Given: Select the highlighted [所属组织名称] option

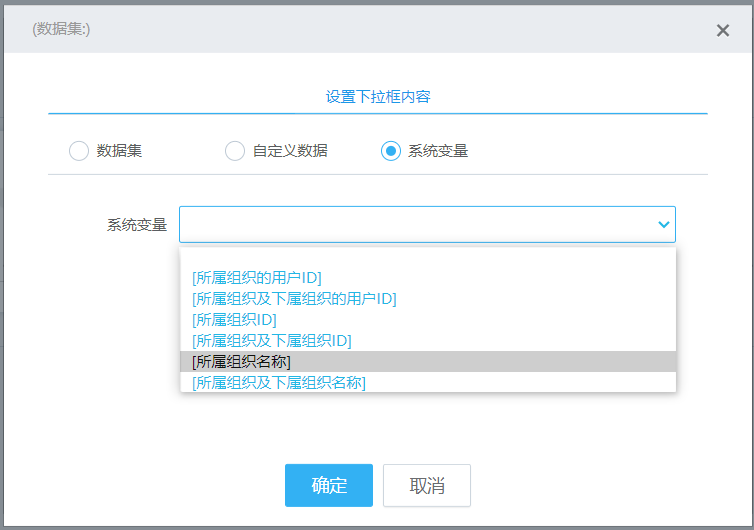Looking at the screenshot, I should (242, 361).
